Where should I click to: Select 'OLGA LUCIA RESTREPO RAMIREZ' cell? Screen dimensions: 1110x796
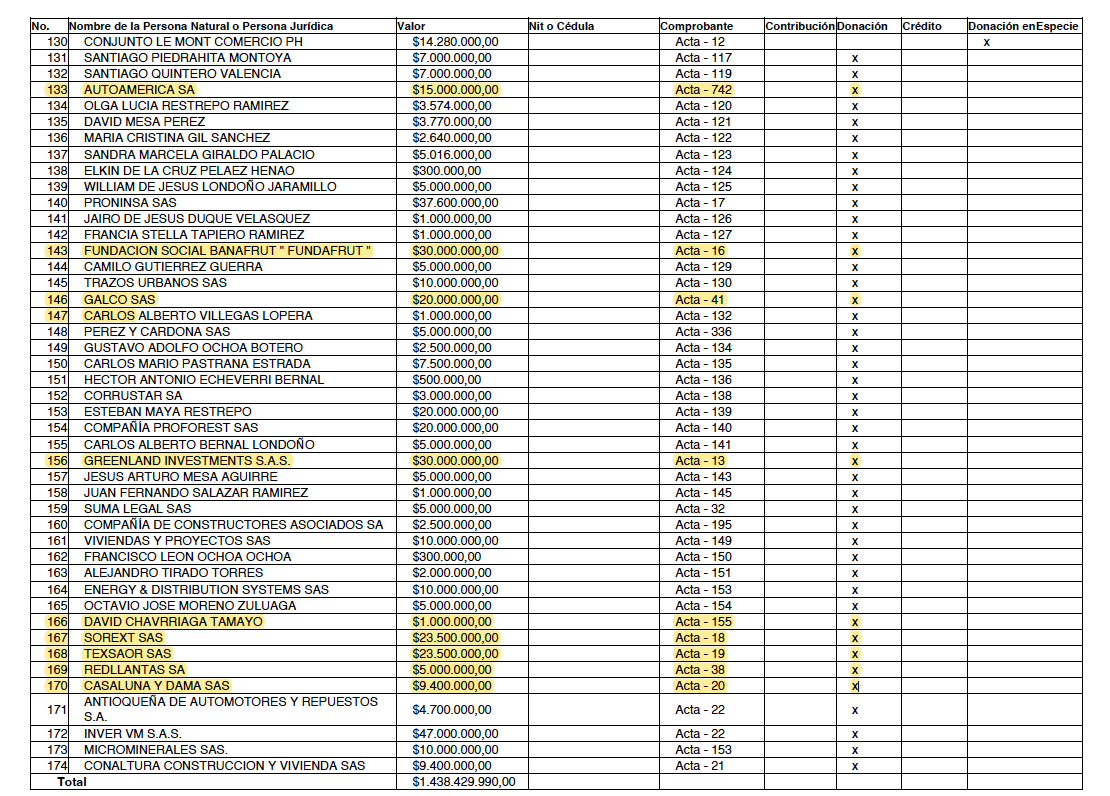(186, 106)
